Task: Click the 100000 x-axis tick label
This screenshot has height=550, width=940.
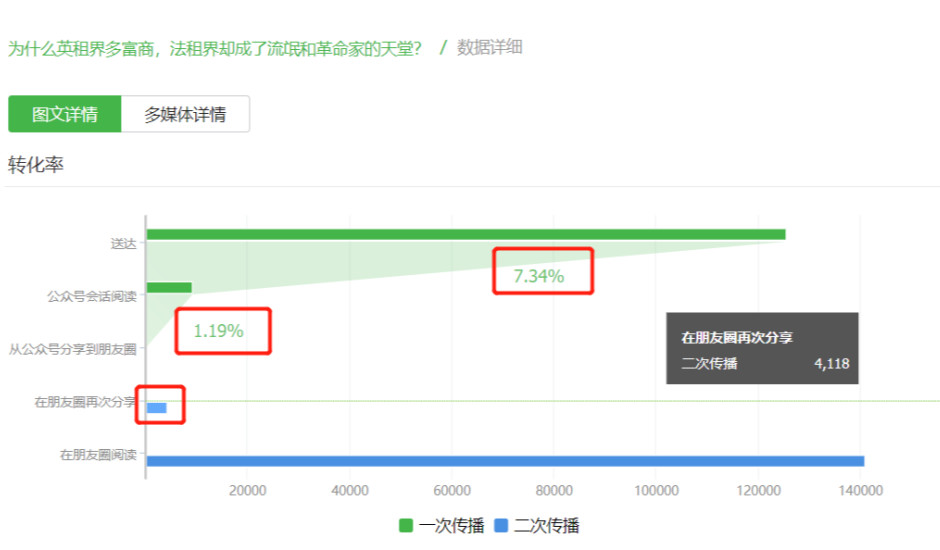Action: click(x=656, y=491)
